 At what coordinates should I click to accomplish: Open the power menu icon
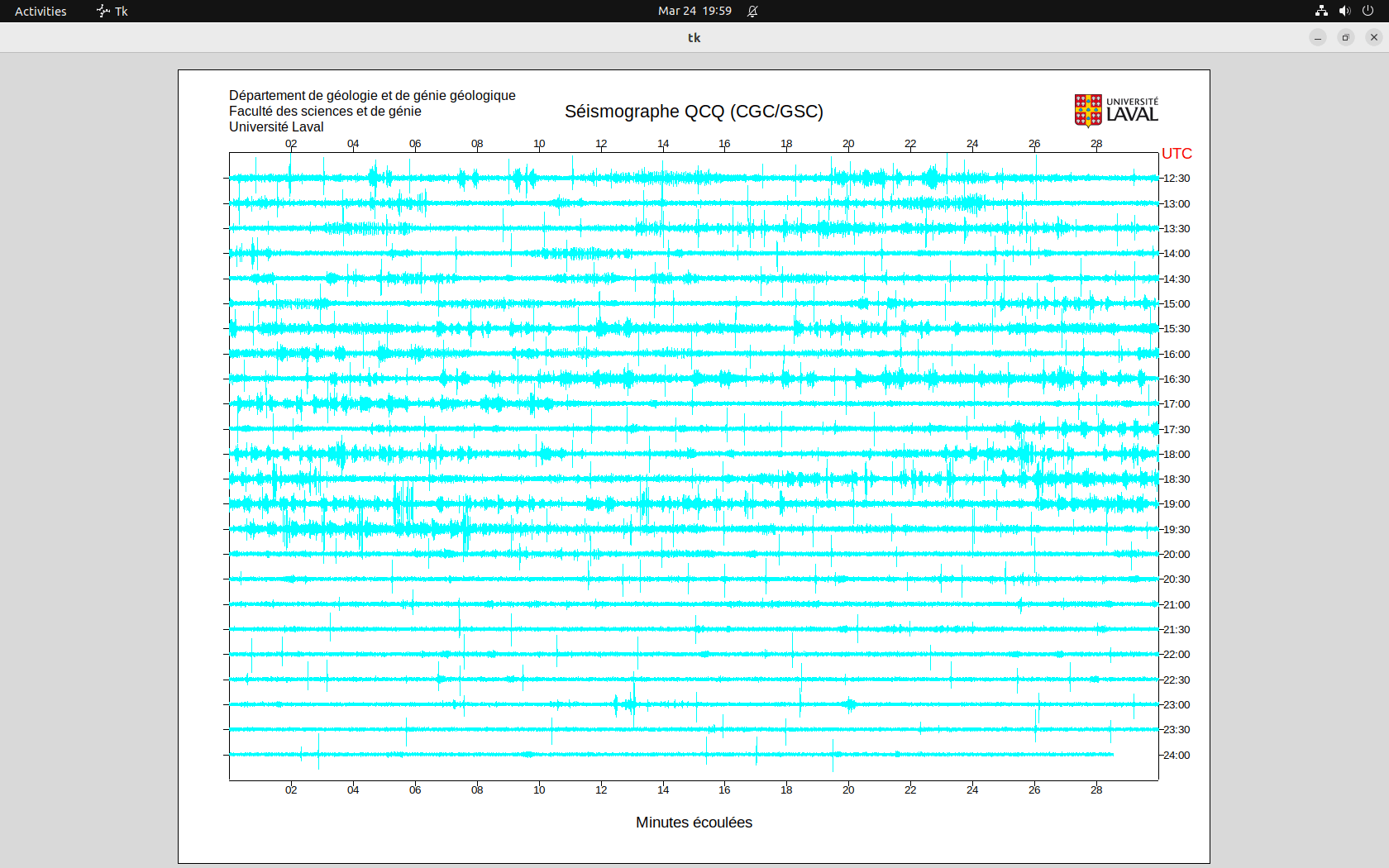[x=1368, y=11]
